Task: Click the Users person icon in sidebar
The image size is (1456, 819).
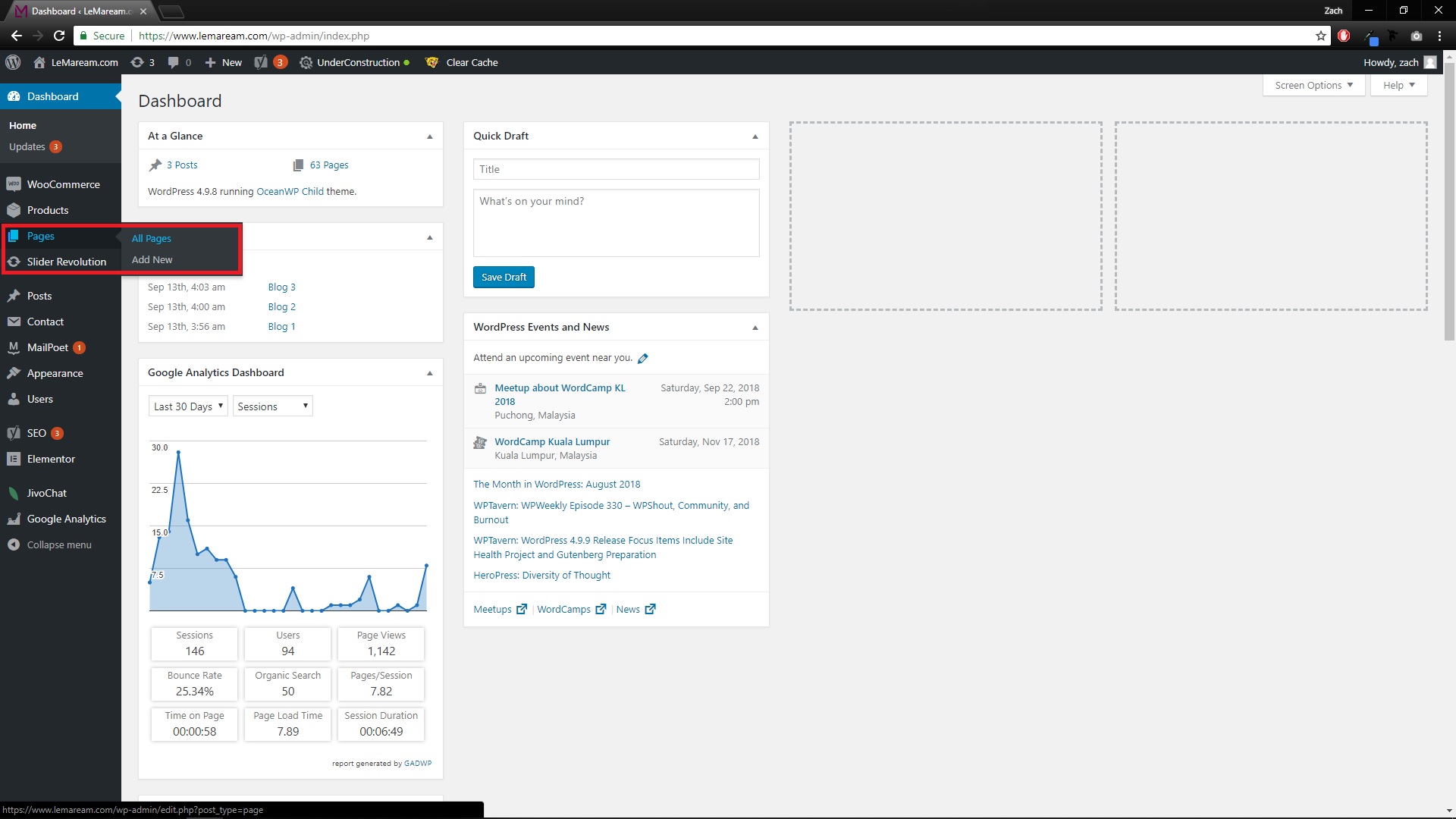Action: (14, 399)
